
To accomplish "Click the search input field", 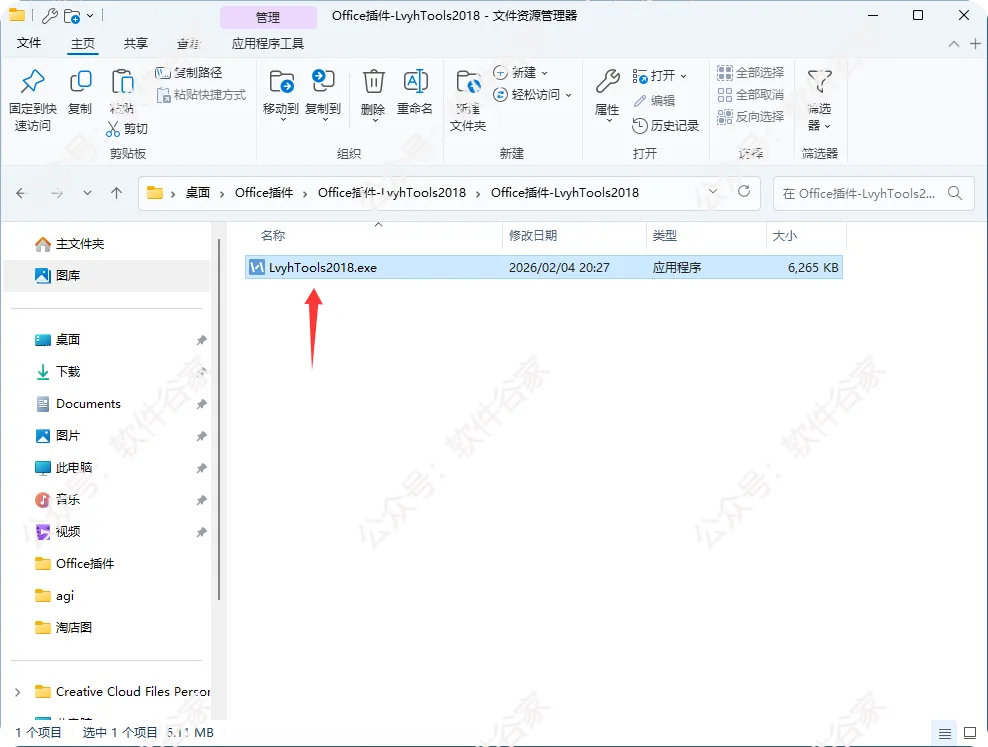I will (861, 193).
